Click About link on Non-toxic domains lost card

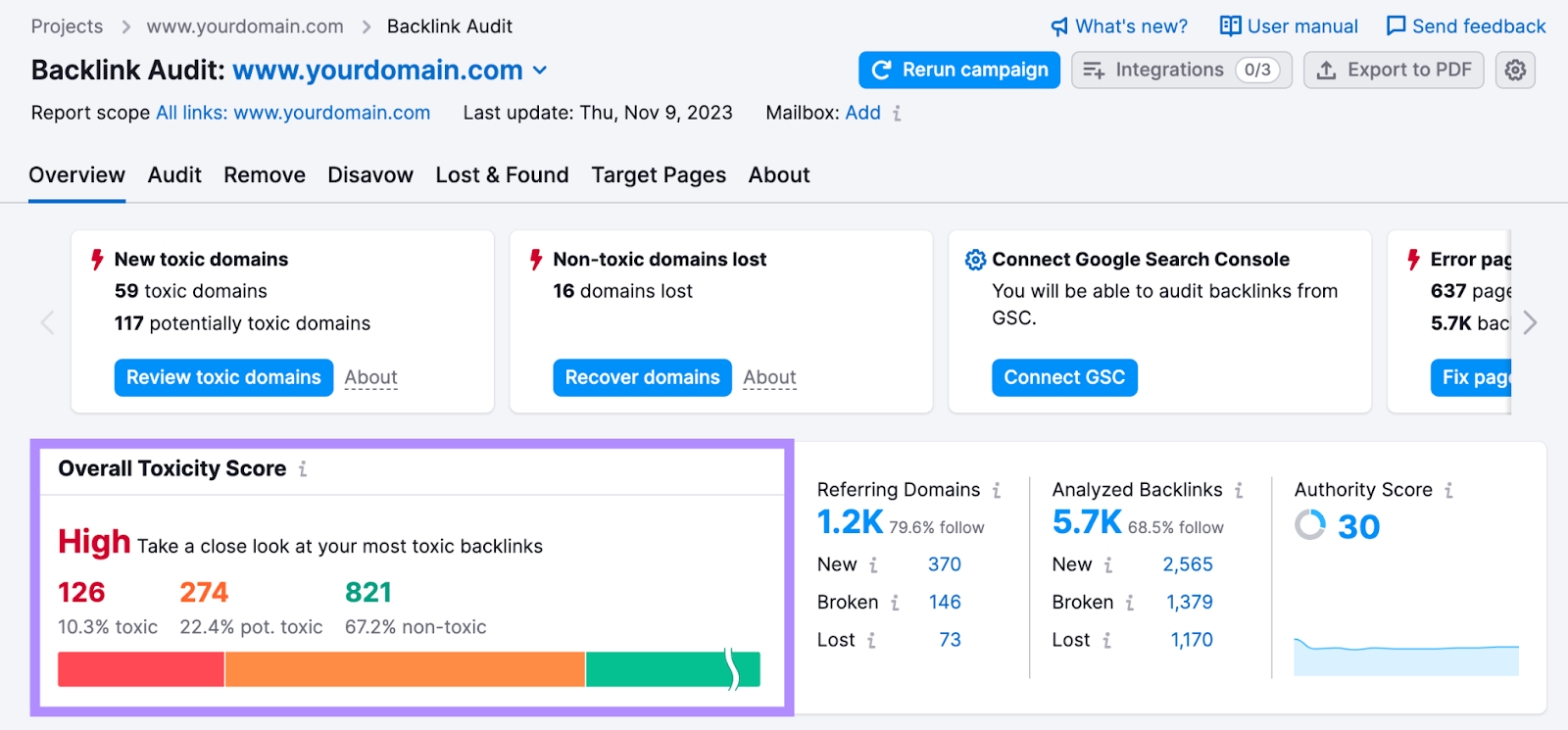point(769,377)
